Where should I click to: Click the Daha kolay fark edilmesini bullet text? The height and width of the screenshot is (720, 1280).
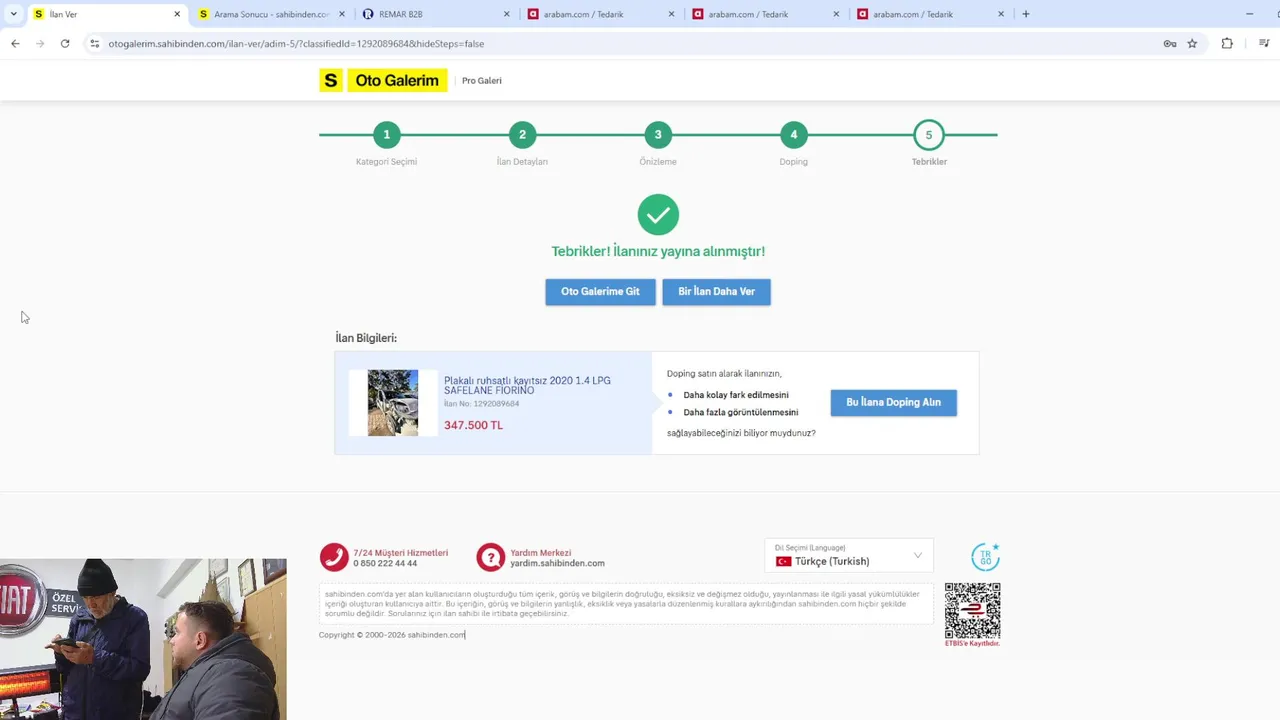[x=735, y=395]
